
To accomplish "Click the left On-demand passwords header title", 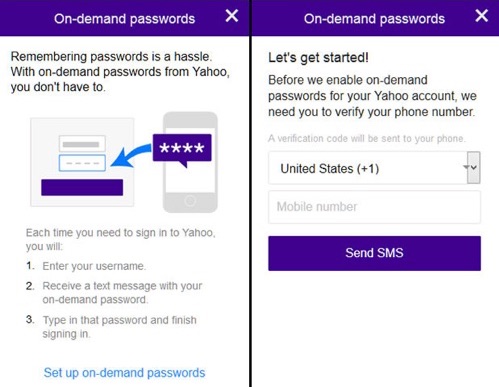I will coord(124,19).
